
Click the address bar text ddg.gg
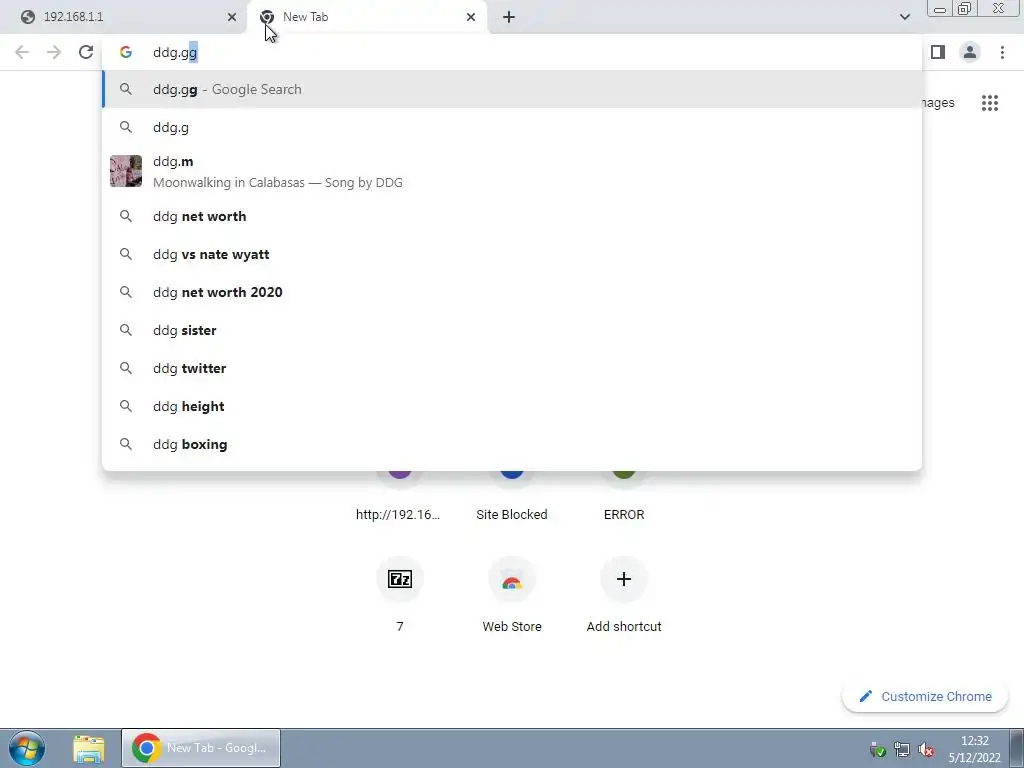(175, 52)
